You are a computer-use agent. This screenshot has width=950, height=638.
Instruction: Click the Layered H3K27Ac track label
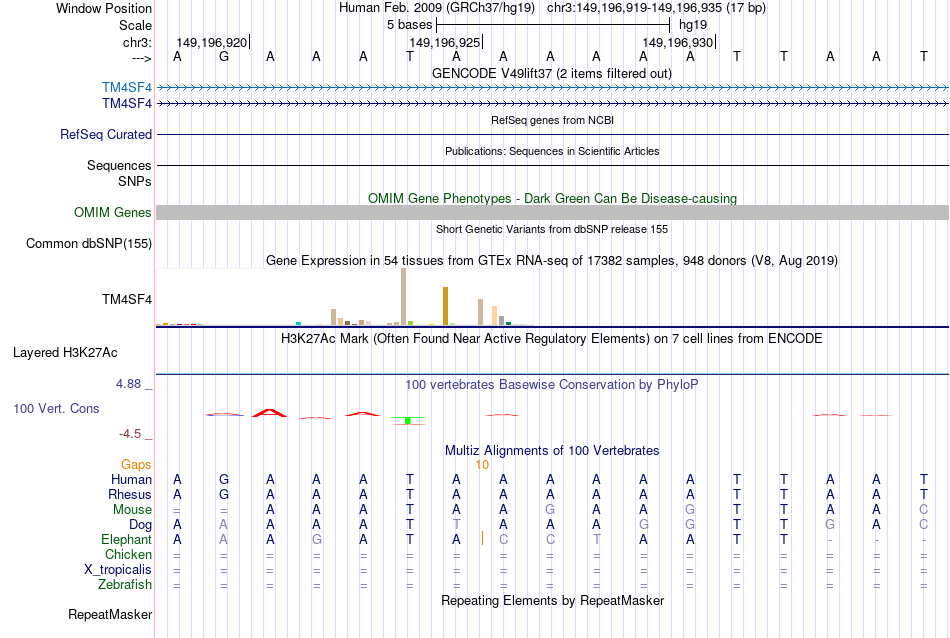click(65, 353)
